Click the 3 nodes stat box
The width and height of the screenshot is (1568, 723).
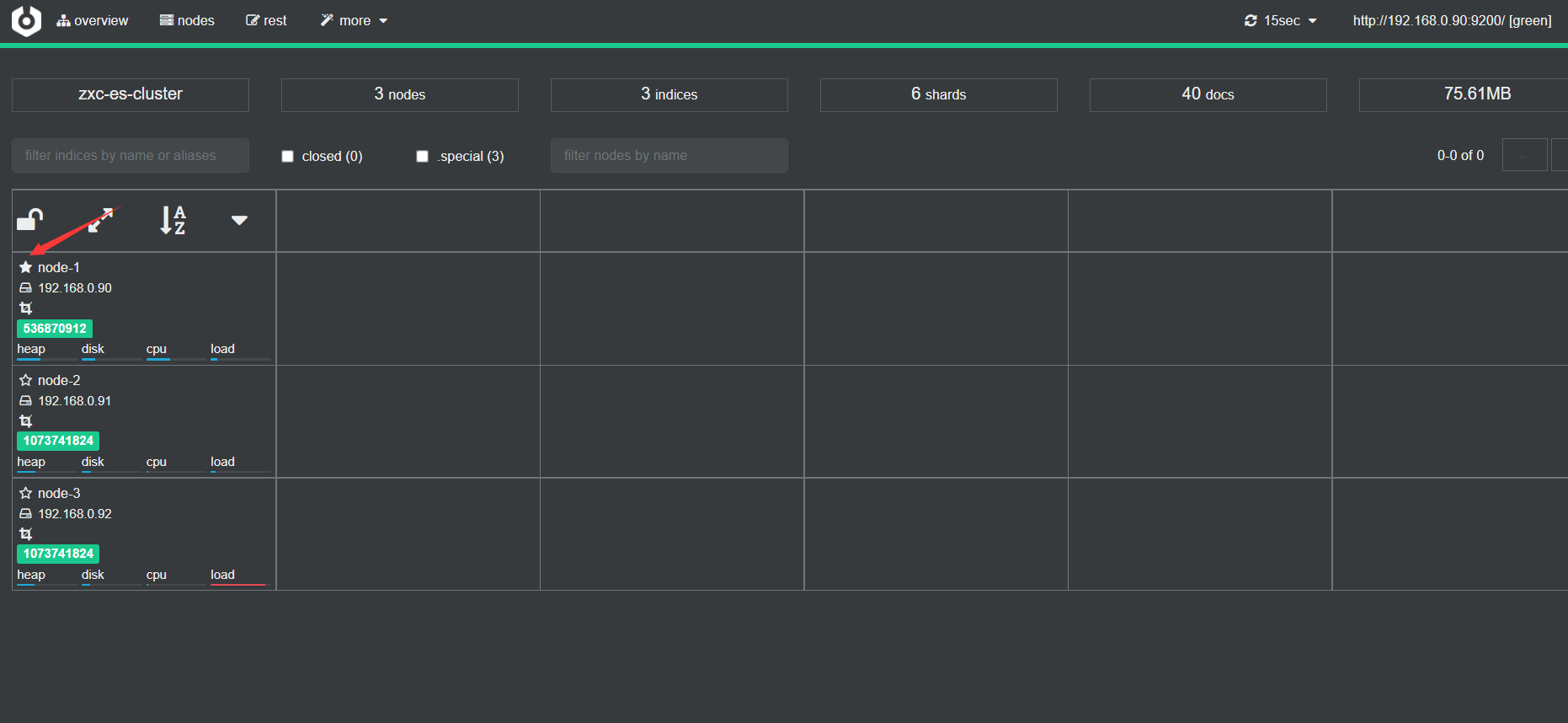point(400,94)
